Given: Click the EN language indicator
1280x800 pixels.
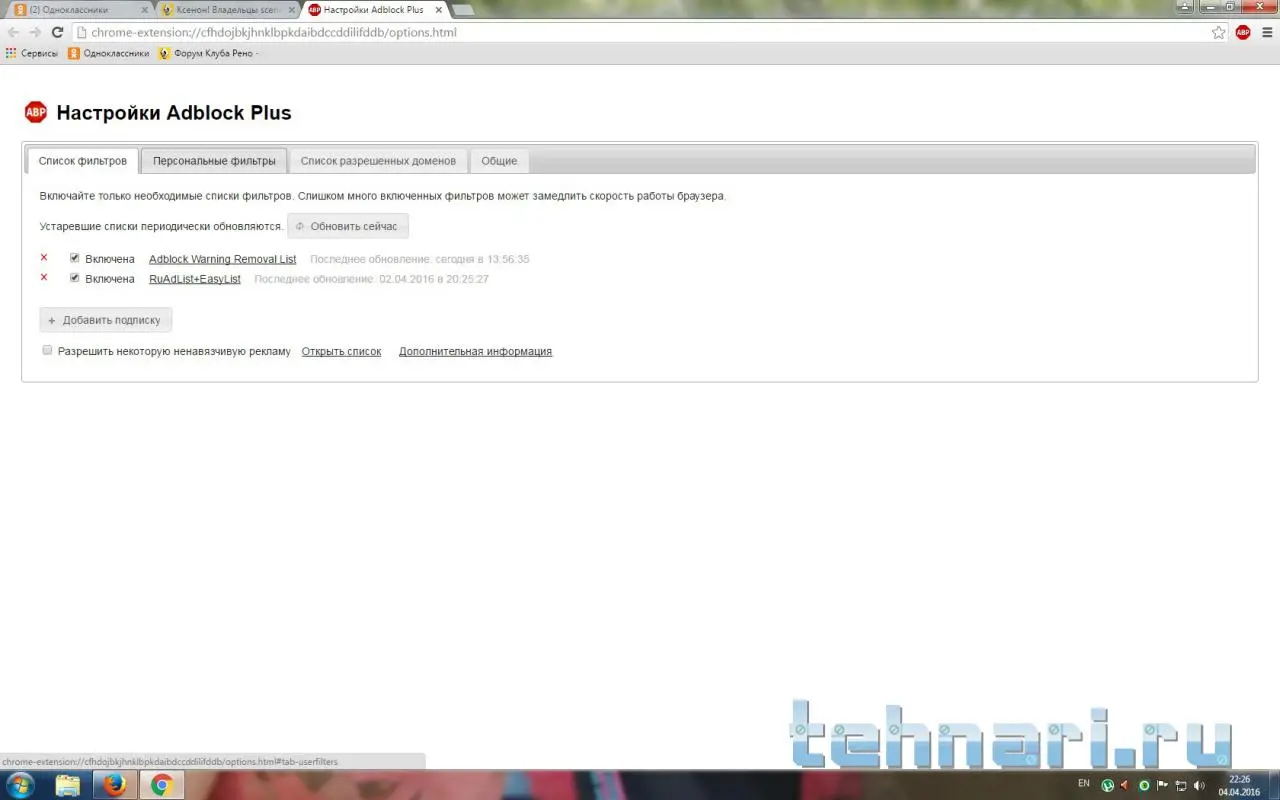Looking at the screenshot, I should (x=1084, y=784).
